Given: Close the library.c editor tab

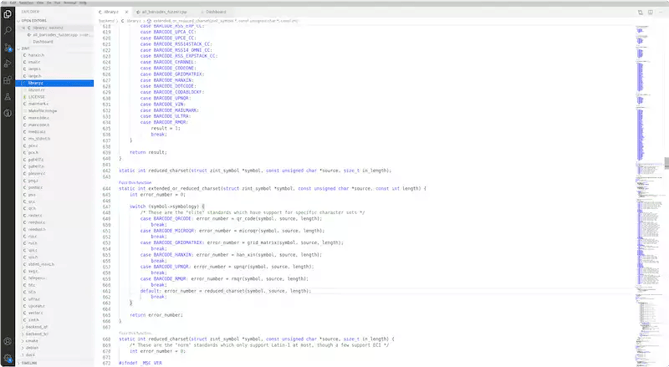Looking at the screenshot, I should 126,12.
